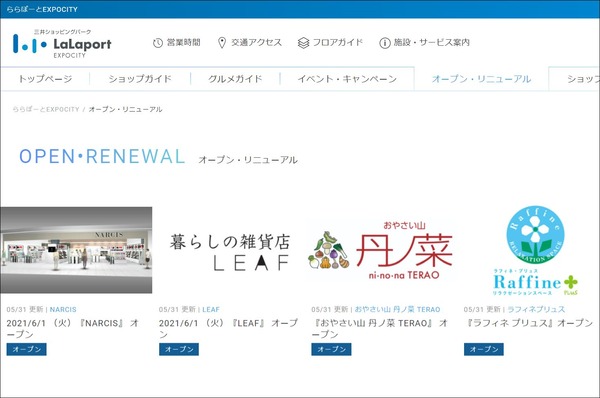This screenshot has width=600, height=398.
Task: Open the 営業時間 link
Action: [x=184, y=42]
